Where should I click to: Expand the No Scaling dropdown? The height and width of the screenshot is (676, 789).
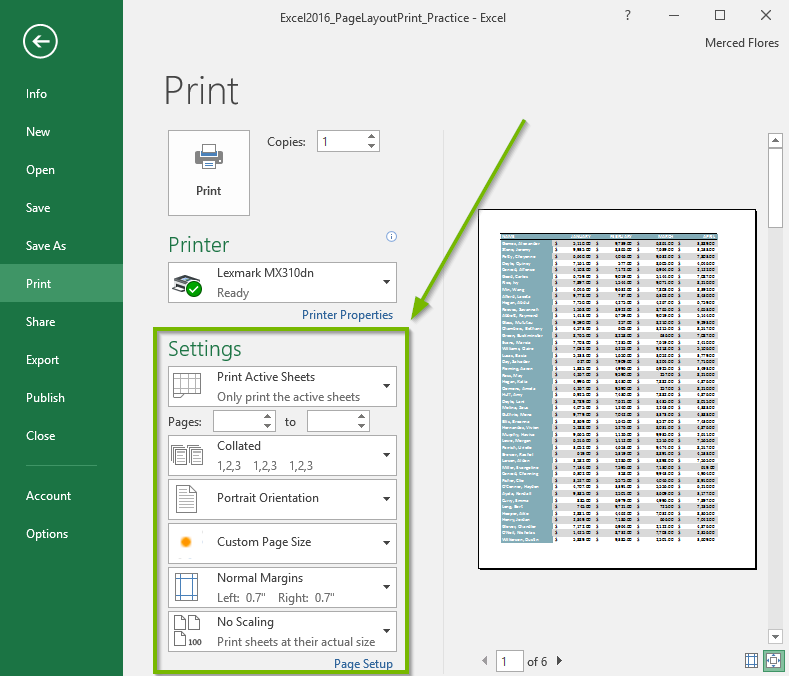282,631
